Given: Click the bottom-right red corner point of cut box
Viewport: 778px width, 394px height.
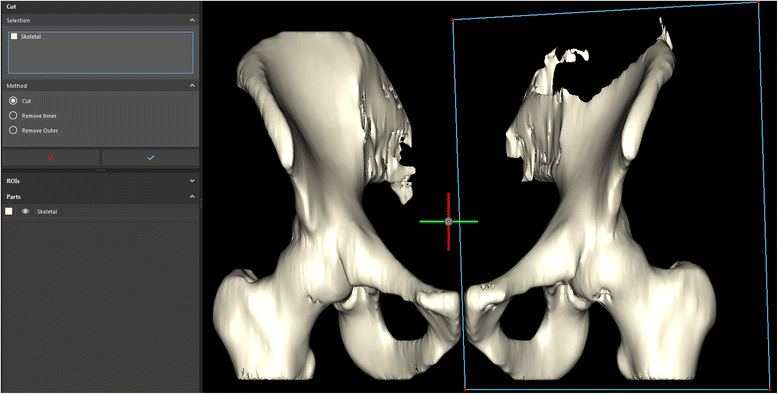Looking at the screenshot, I should click(770, 390).
